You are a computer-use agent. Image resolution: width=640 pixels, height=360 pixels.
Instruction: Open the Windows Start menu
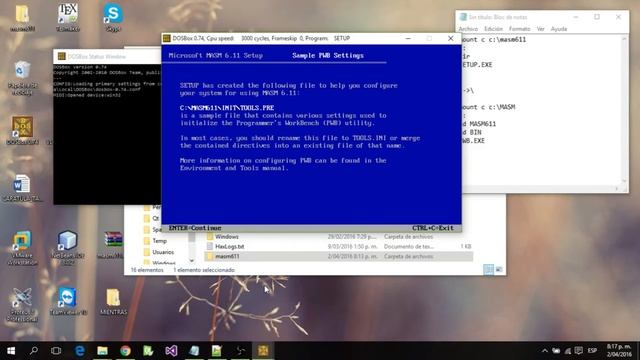tap(11, 351)
